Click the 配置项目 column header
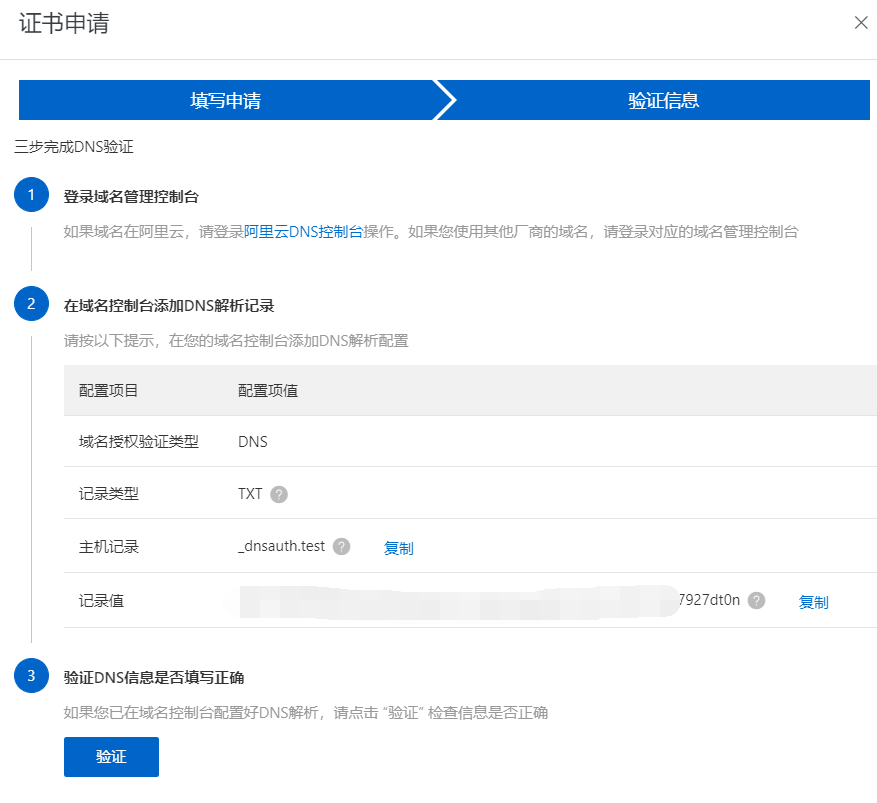 pos(108,390)
